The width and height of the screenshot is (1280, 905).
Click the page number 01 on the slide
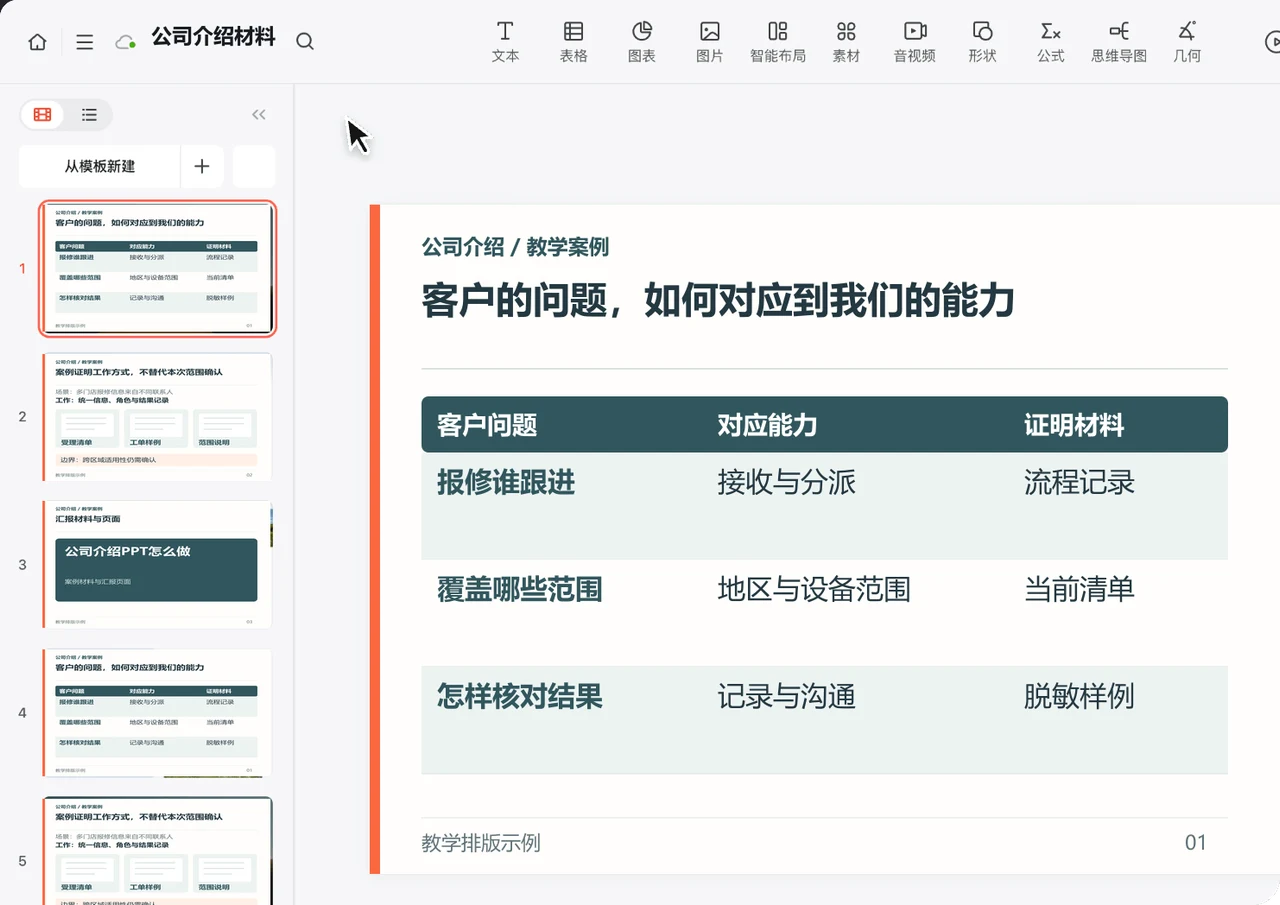[x=1196, y=843]
